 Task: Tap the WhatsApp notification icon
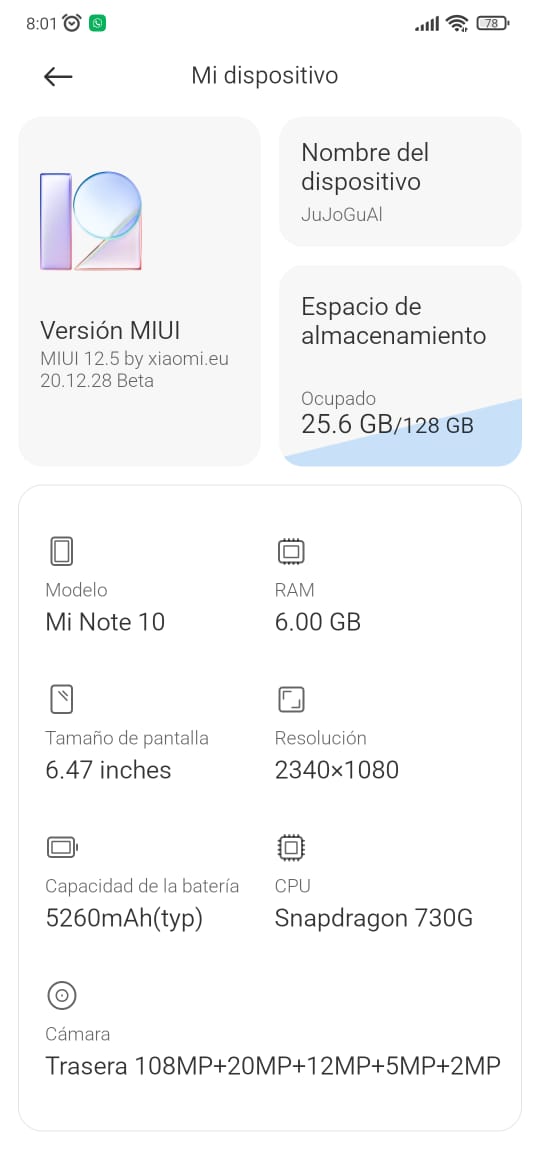tap(97, 24)
